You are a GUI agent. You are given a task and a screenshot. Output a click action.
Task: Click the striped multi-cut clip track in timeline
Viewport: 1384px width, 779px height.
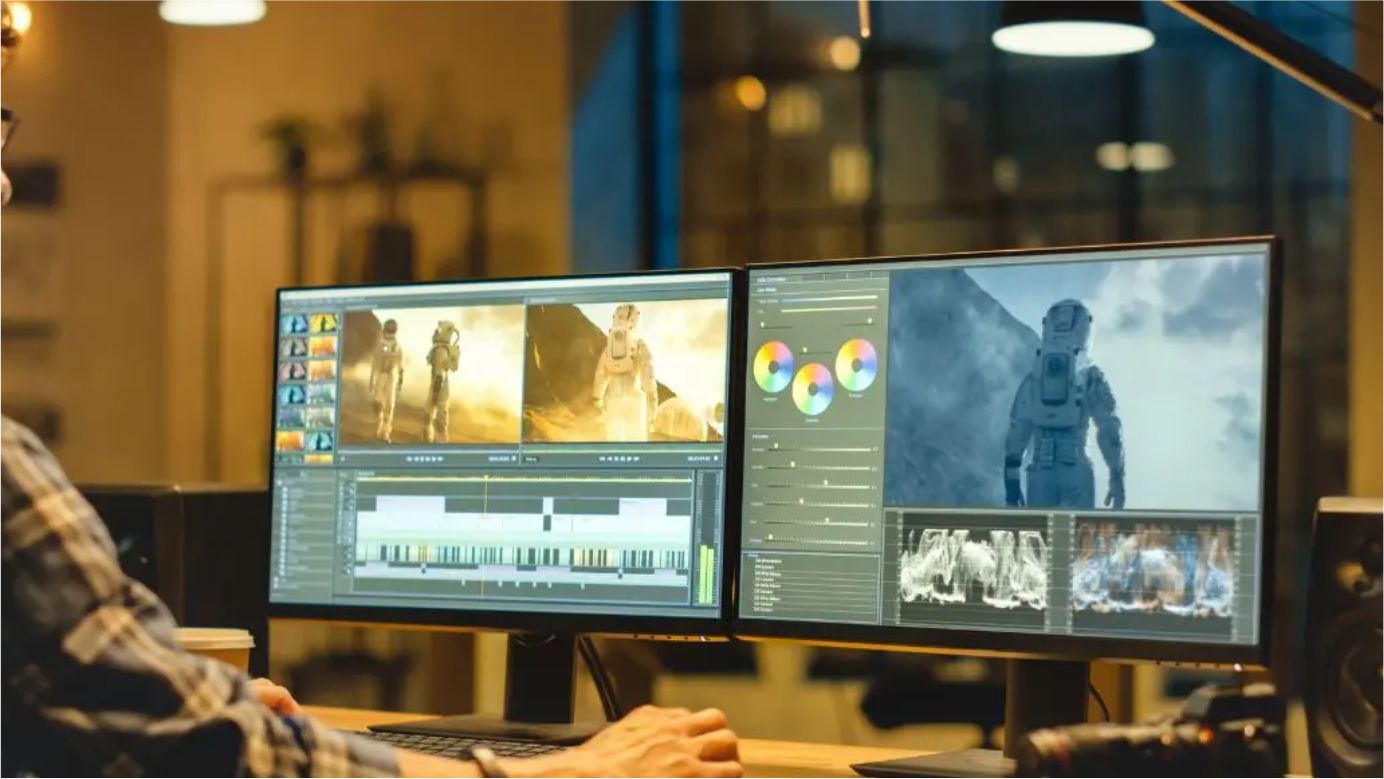[x=521, y=557]
